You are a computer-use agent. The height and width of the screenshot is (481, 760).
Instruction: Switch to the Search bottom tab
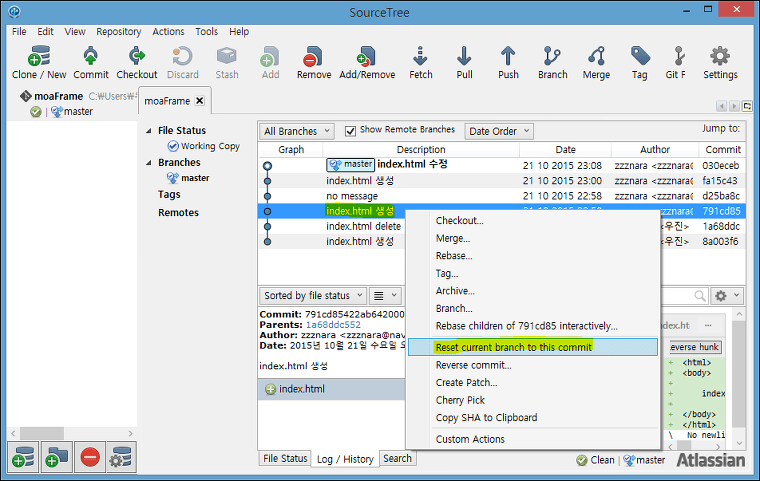(x=397, y=458)
